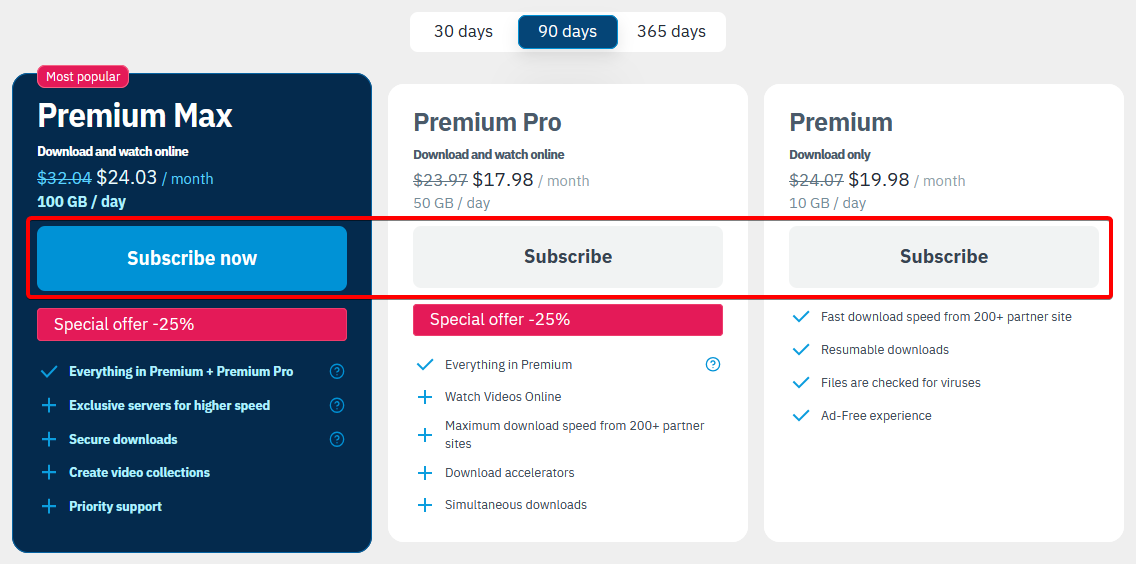This screenshot has width=1136, height=564.
Task: Switch to the 365 days plan duration
Action: [671, 32]
